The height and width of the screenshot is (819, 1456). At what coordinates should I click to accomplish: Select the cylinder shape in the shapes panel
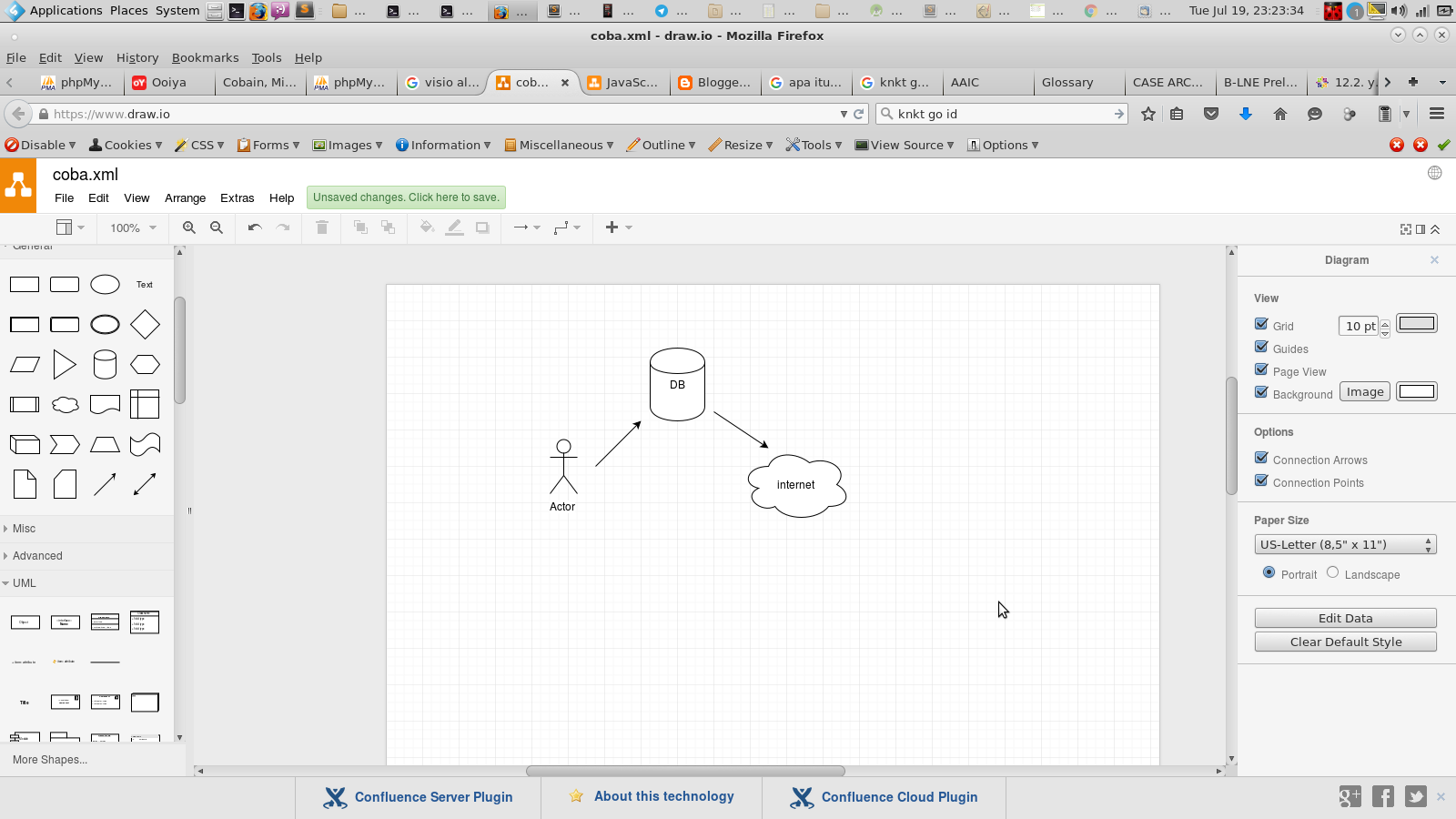[105, 364]
